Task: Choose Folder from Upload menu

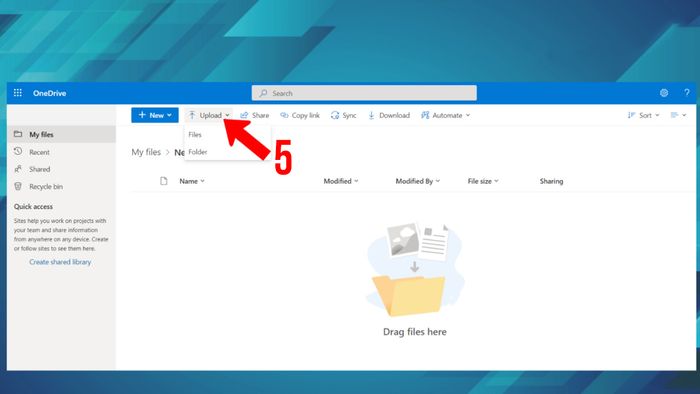Action: coord(198,152)
